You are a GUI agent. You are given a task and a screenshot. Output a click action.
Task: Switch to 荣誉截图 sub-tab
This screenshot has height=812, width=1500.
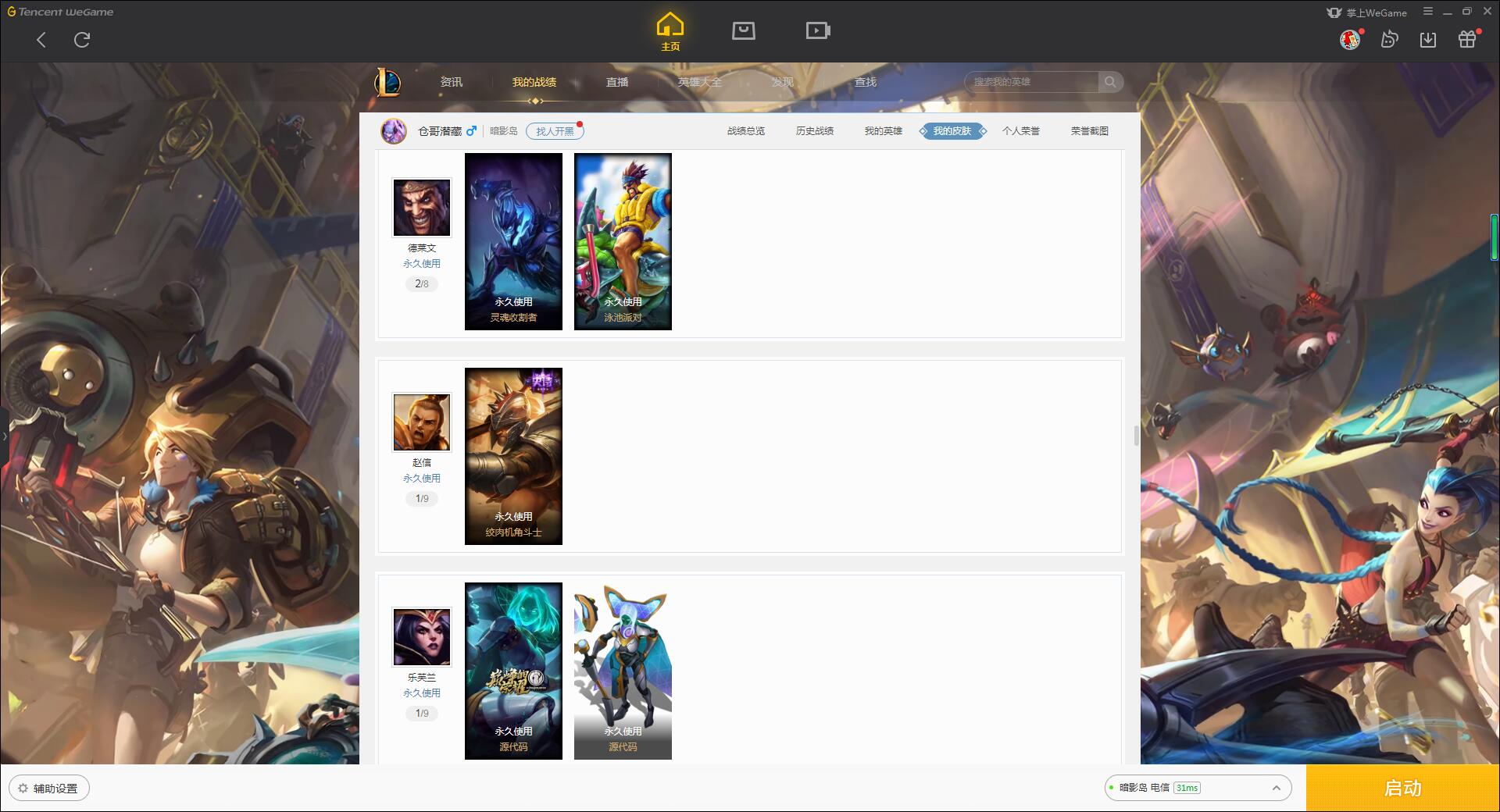click(x=1090, y=131)
